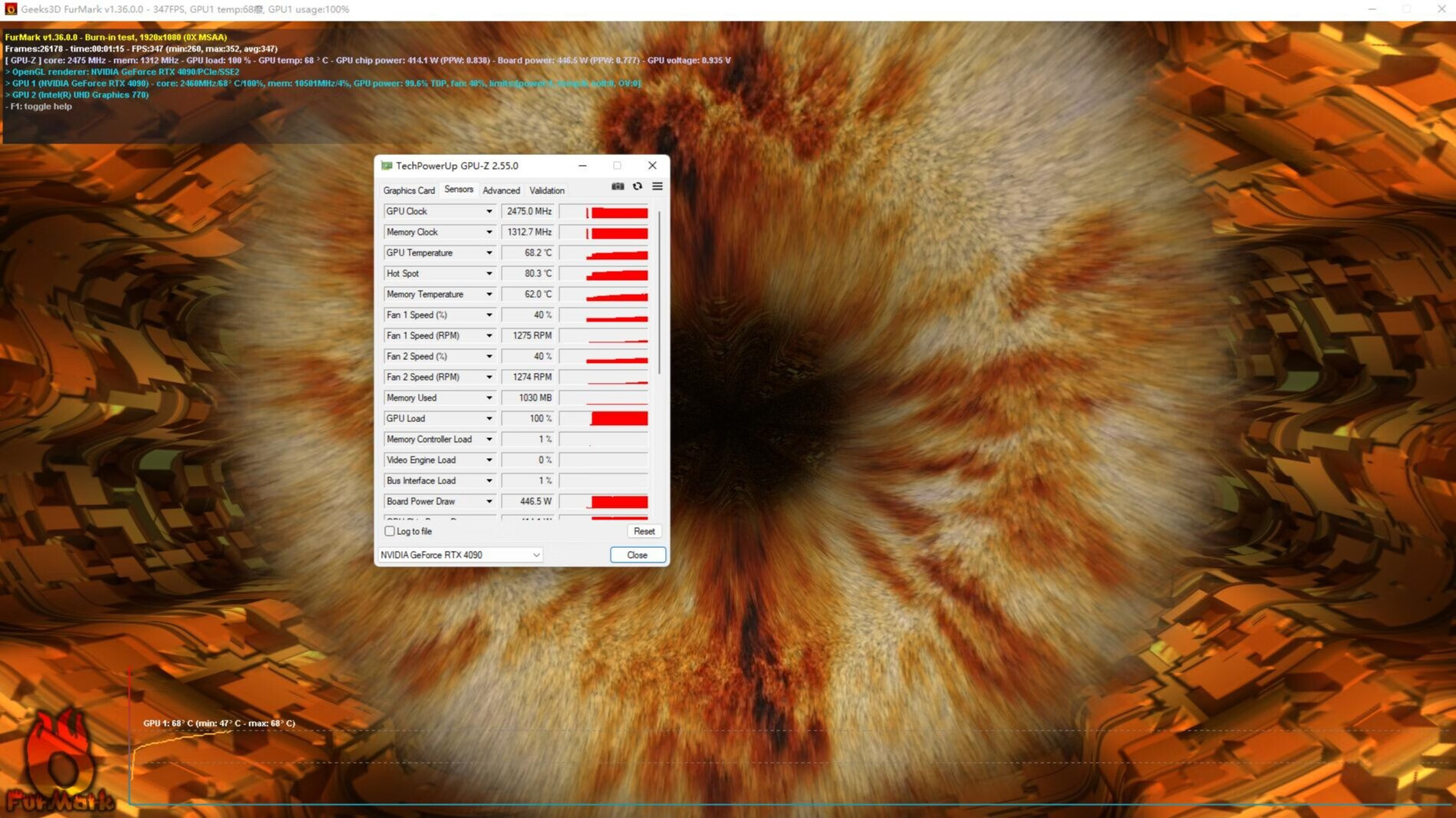Open the Validation tab
Screen dimensions: 1456x818
tap(547, 190)
